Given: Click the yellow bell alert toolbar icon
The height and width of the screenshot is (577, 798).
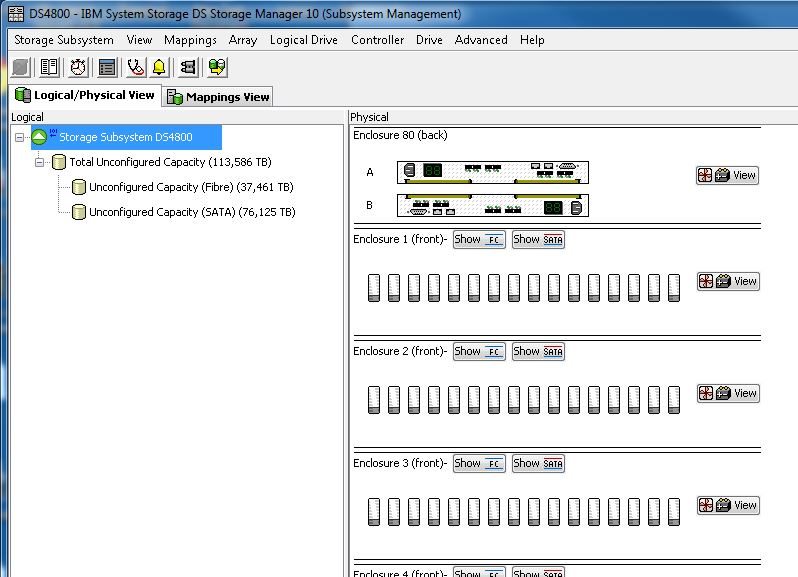Looking at the screenshot, I should [159, 67].
